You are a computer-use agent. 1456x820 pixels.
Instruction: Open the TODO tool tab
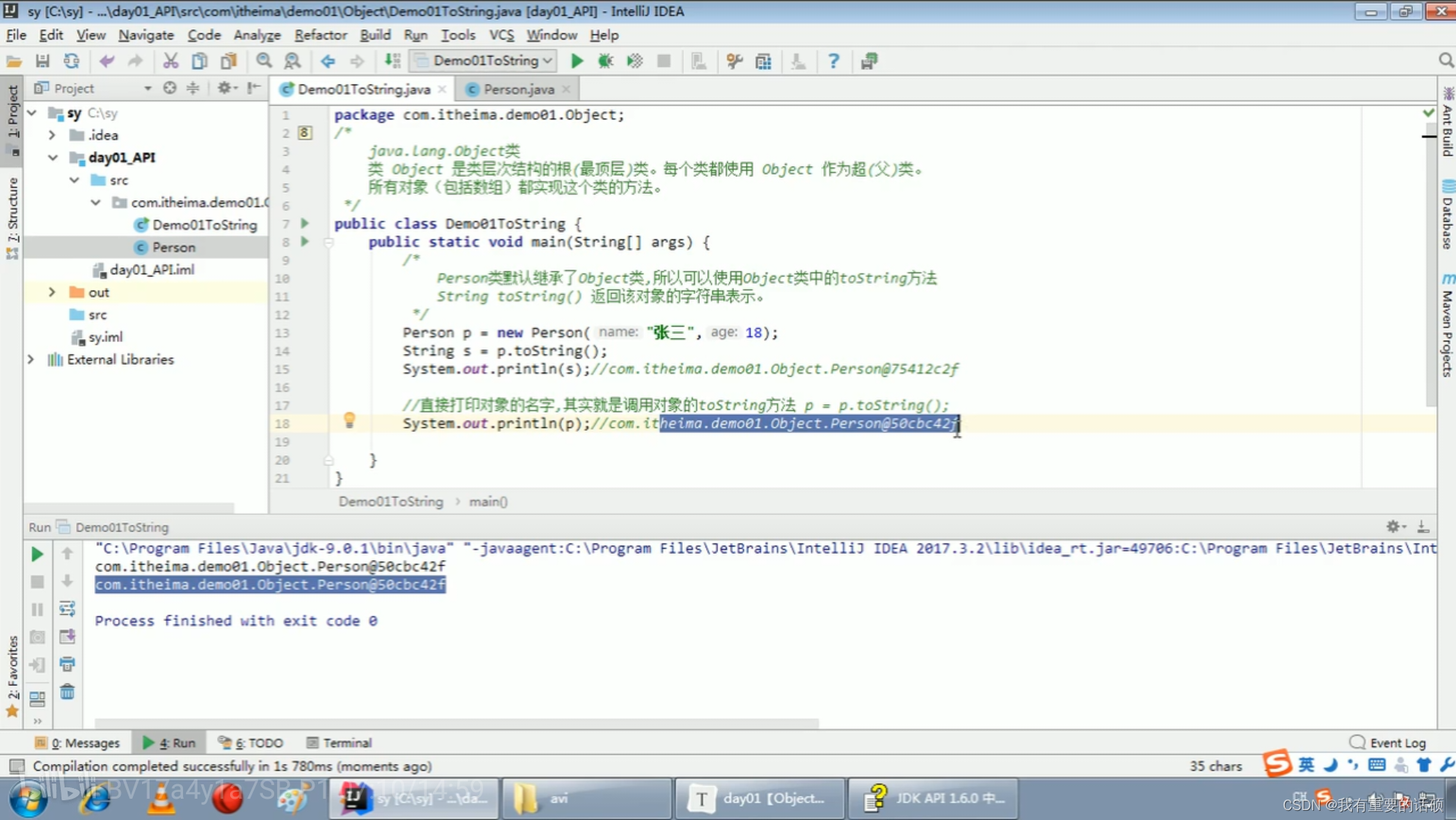251,743
